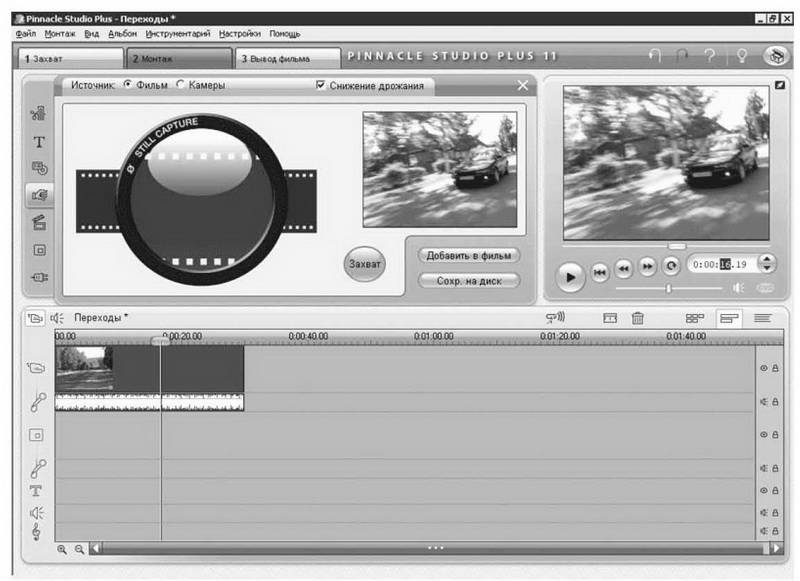Click the trash delete clip icon

click(x=638, y=318)
